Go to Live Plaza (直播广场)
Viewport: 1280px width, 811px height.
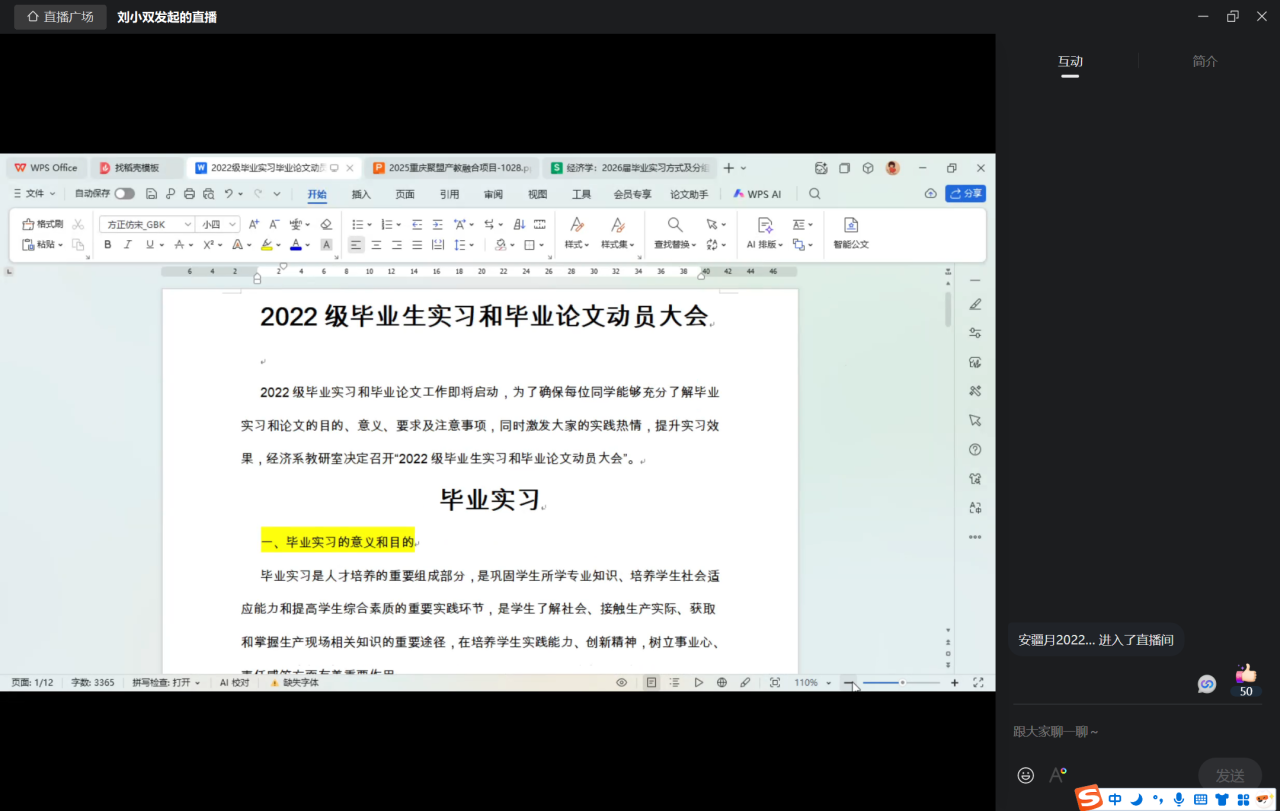coord(60,17)
